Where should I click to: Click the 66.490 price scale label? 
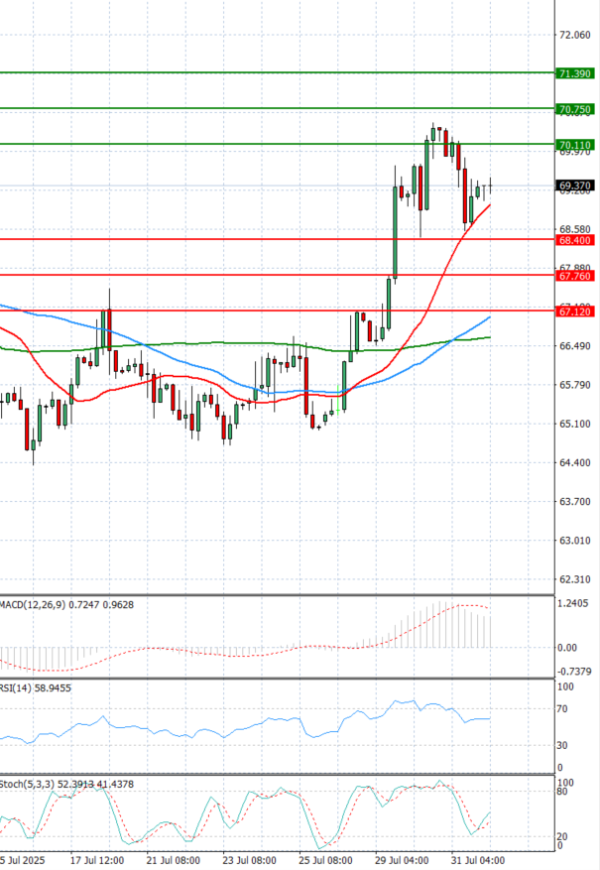coord(574,346)
